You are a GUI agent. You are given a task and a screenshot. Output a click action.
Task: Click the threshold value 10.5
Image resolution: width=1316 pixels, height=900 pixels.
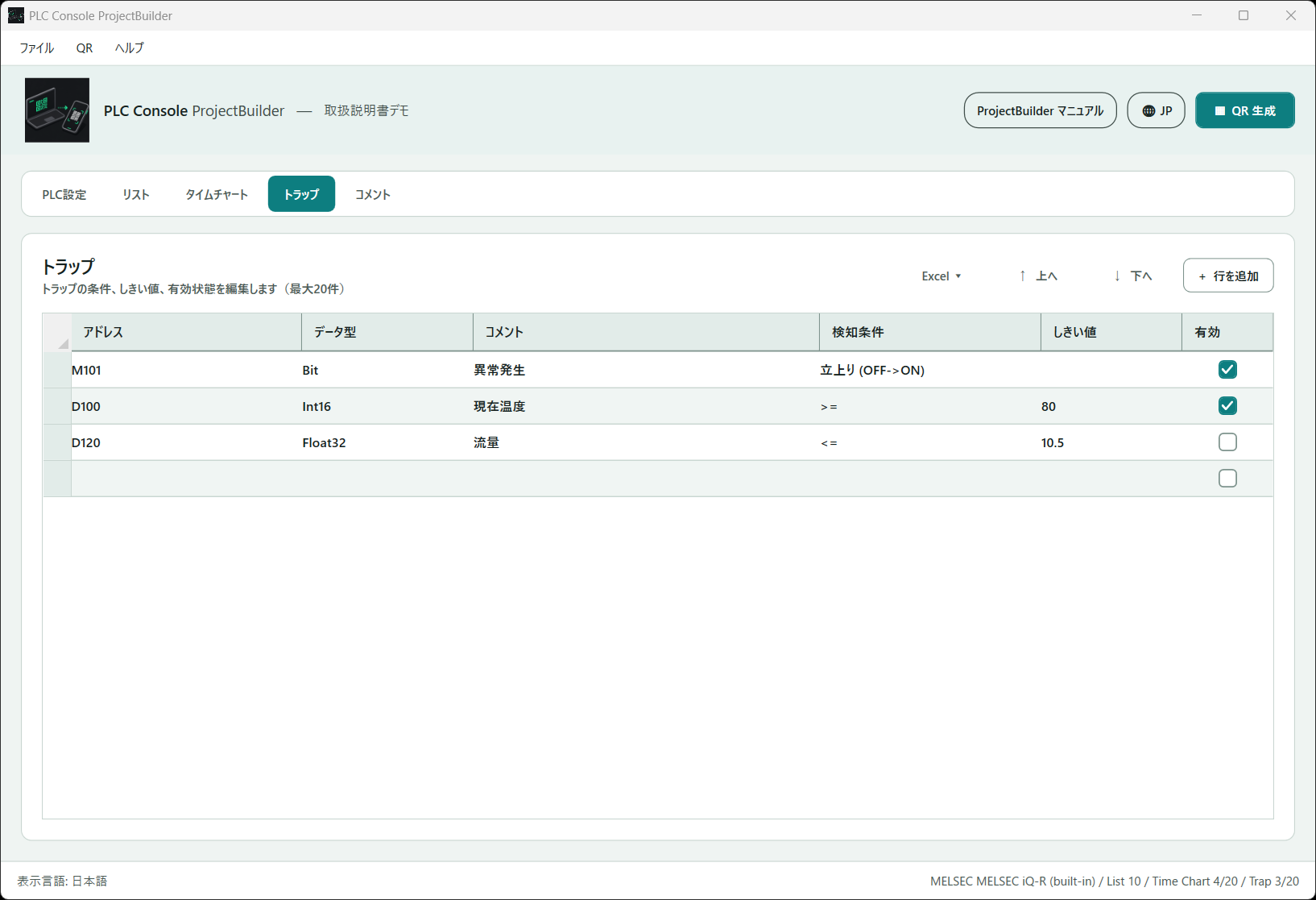pyautogui.click(x=1111, y=442)
